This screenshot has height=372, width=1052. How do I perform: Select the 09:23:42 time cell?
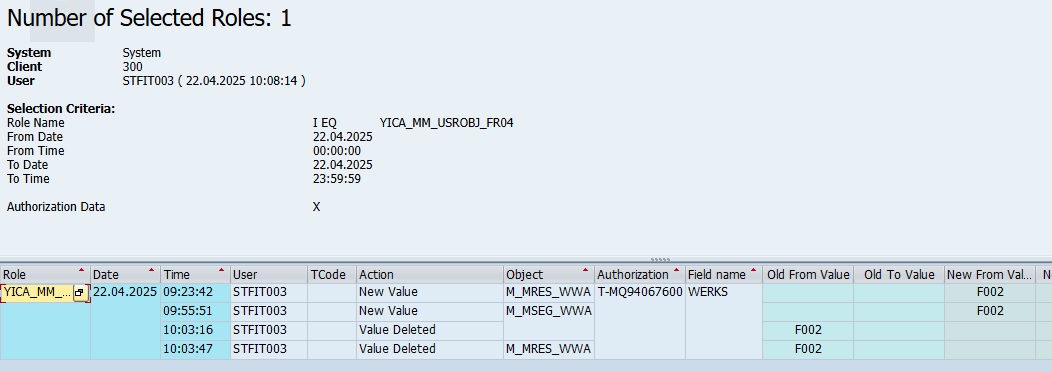click(x=195, y=292)
